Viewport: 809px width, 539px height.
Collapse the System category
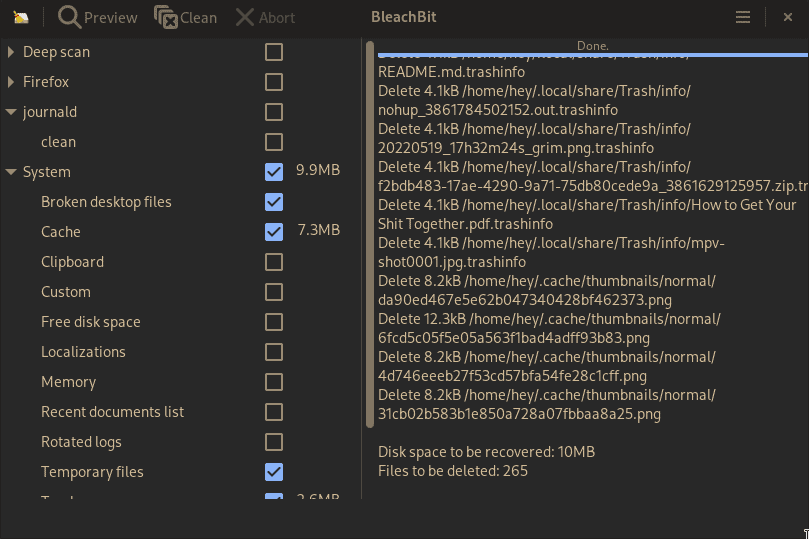click(x=11, y=172)
